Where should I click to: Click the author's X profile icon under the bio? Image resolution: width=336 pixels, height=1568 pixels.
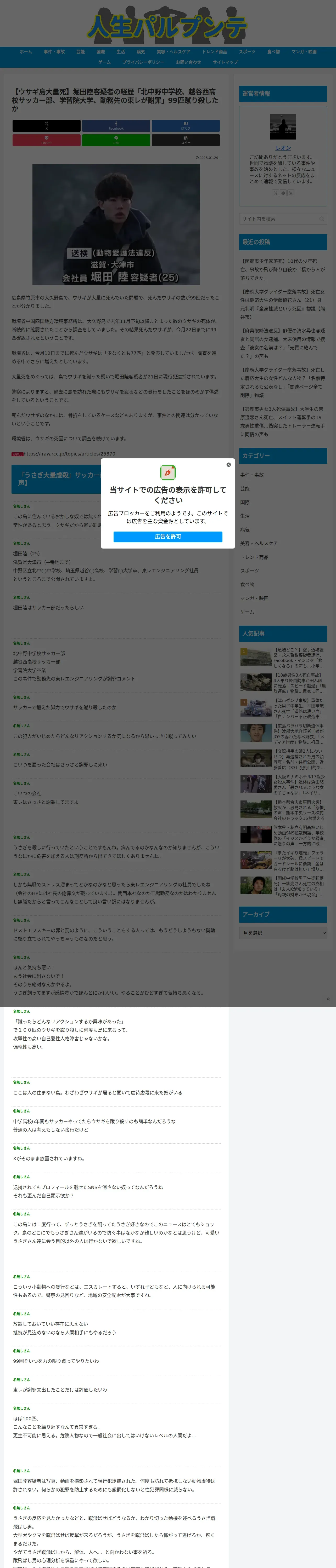pos(276,193)
